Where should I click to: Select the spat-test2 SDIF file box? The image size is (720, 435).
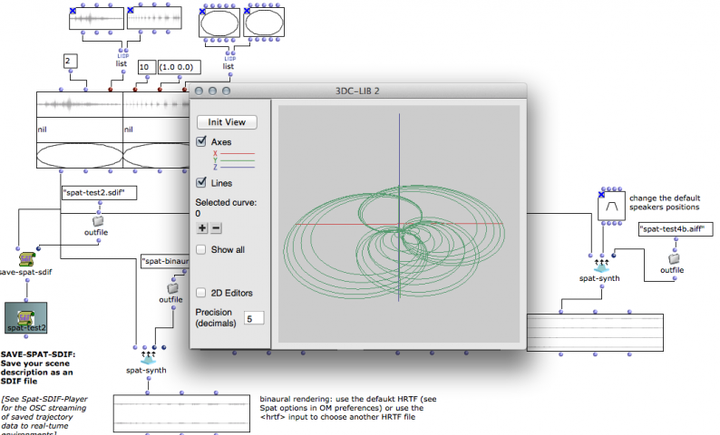[28, 320]
